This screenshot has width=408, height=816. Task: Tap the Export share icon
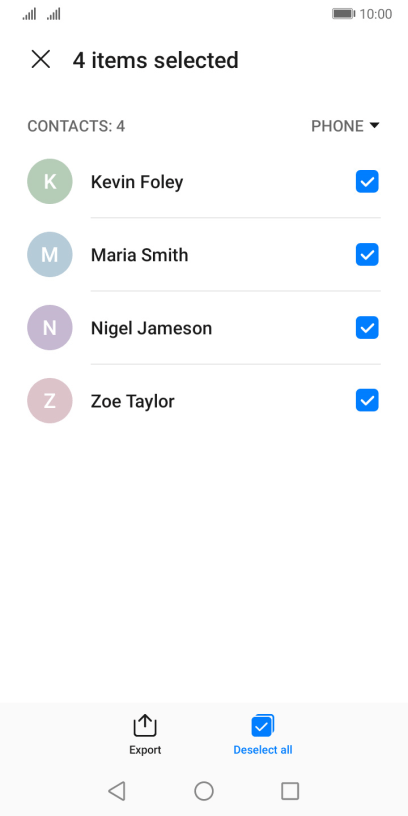point(145,725)
